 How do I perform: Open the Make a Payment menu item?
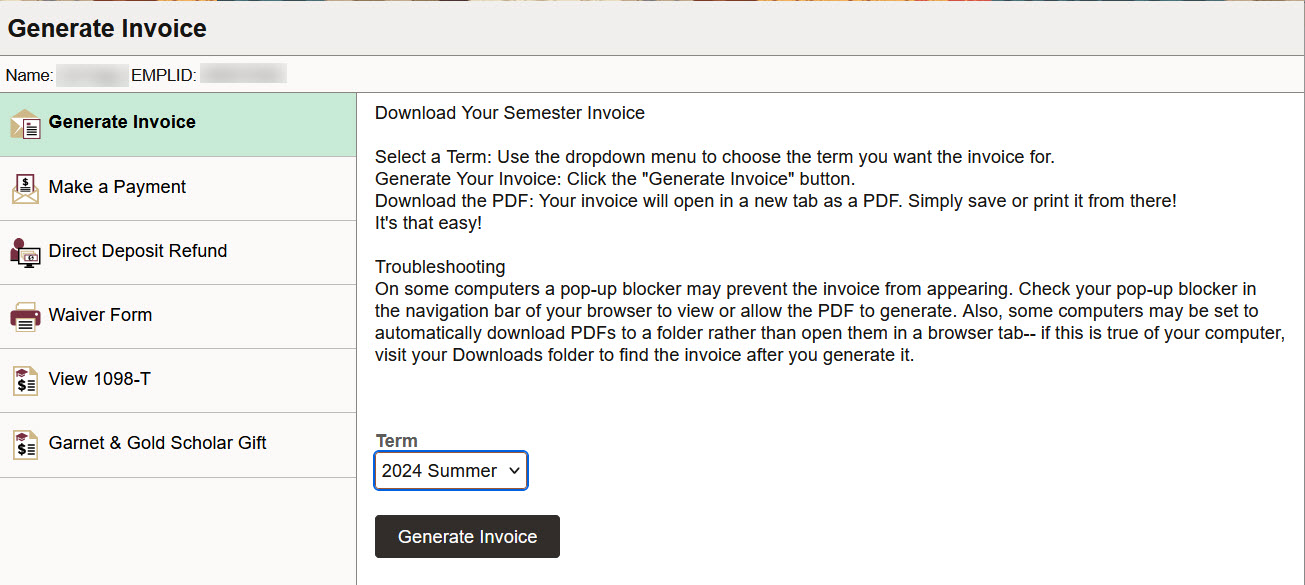[x=117, y=187]
